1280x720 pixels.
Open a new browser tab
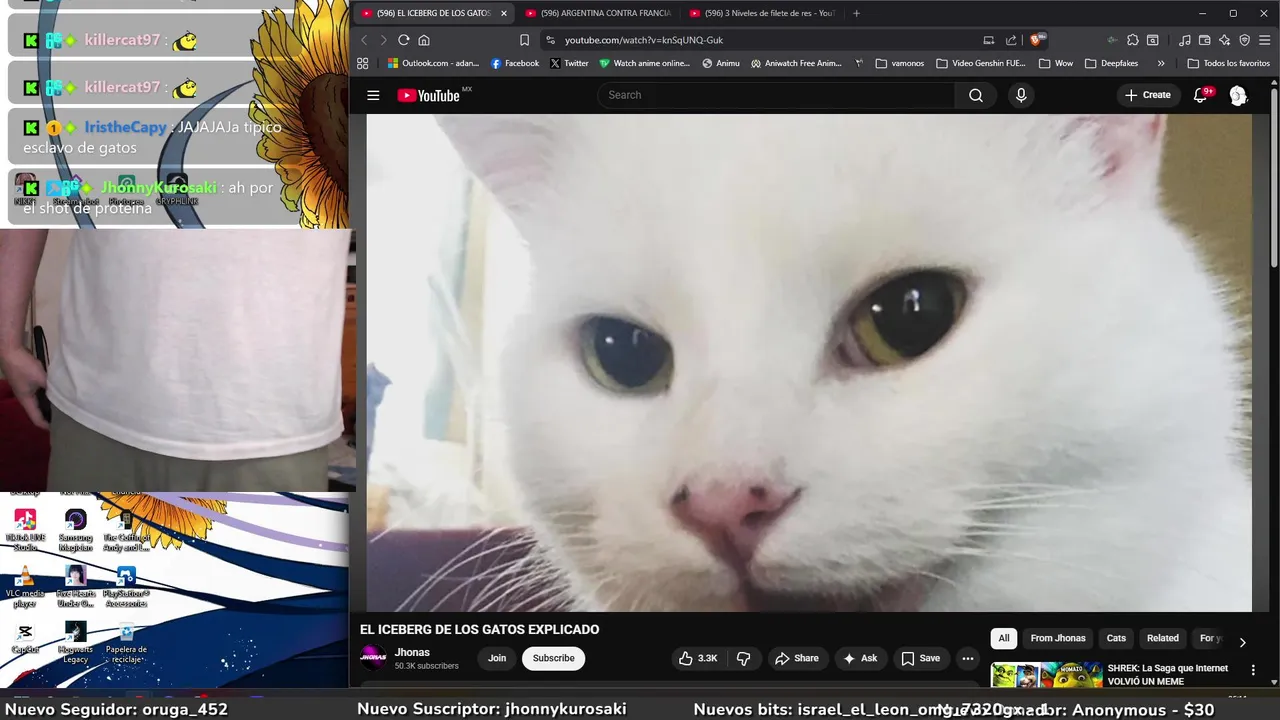856,13
